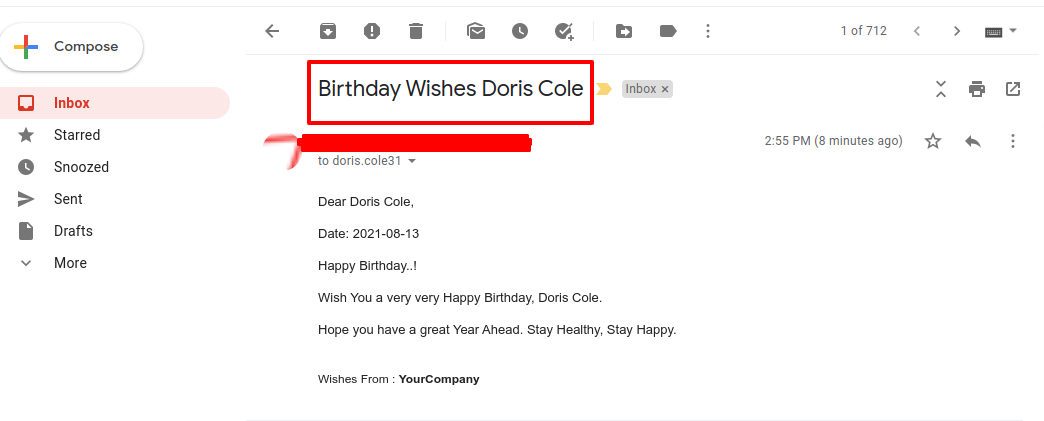Open the Labels icon in toolbar
Viewport: 1044px width, 421px height.
click(x=668, y=31)
